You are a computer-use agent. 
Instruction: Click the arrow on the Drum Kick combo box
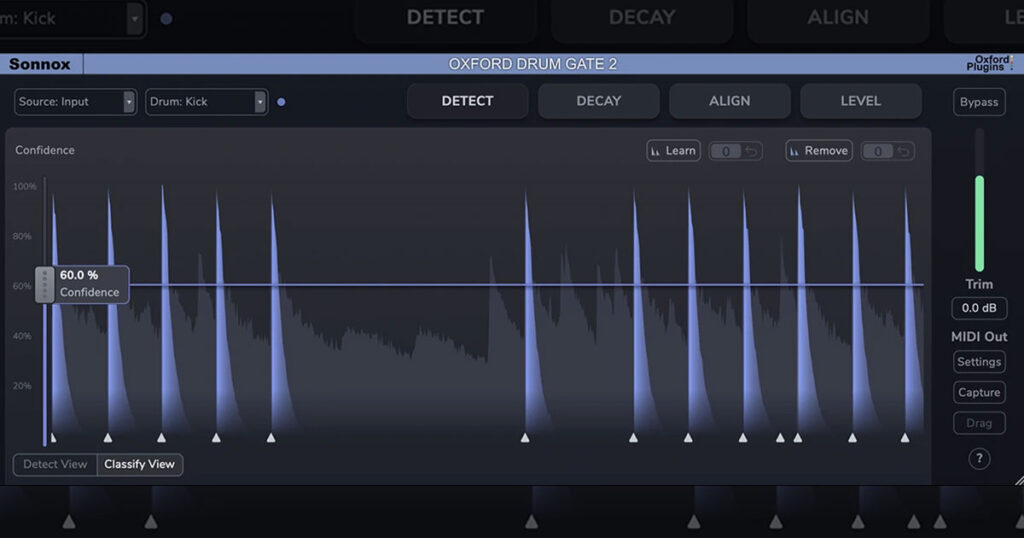coord(260,102)
